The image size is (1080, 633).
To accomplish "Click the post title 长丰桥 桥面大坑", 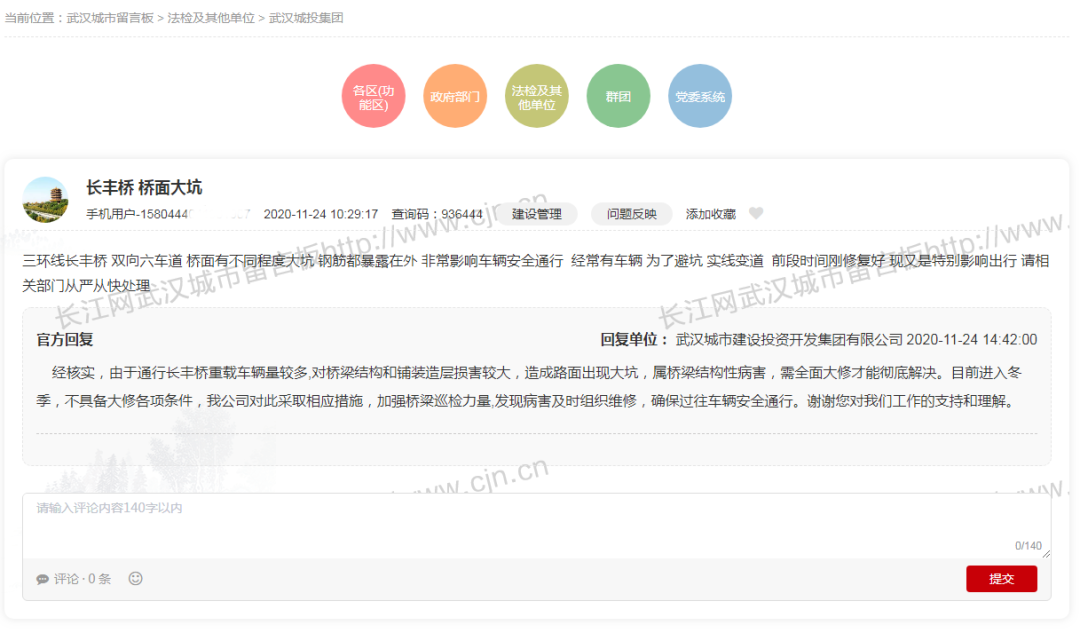I will click(x=144, y=188).
